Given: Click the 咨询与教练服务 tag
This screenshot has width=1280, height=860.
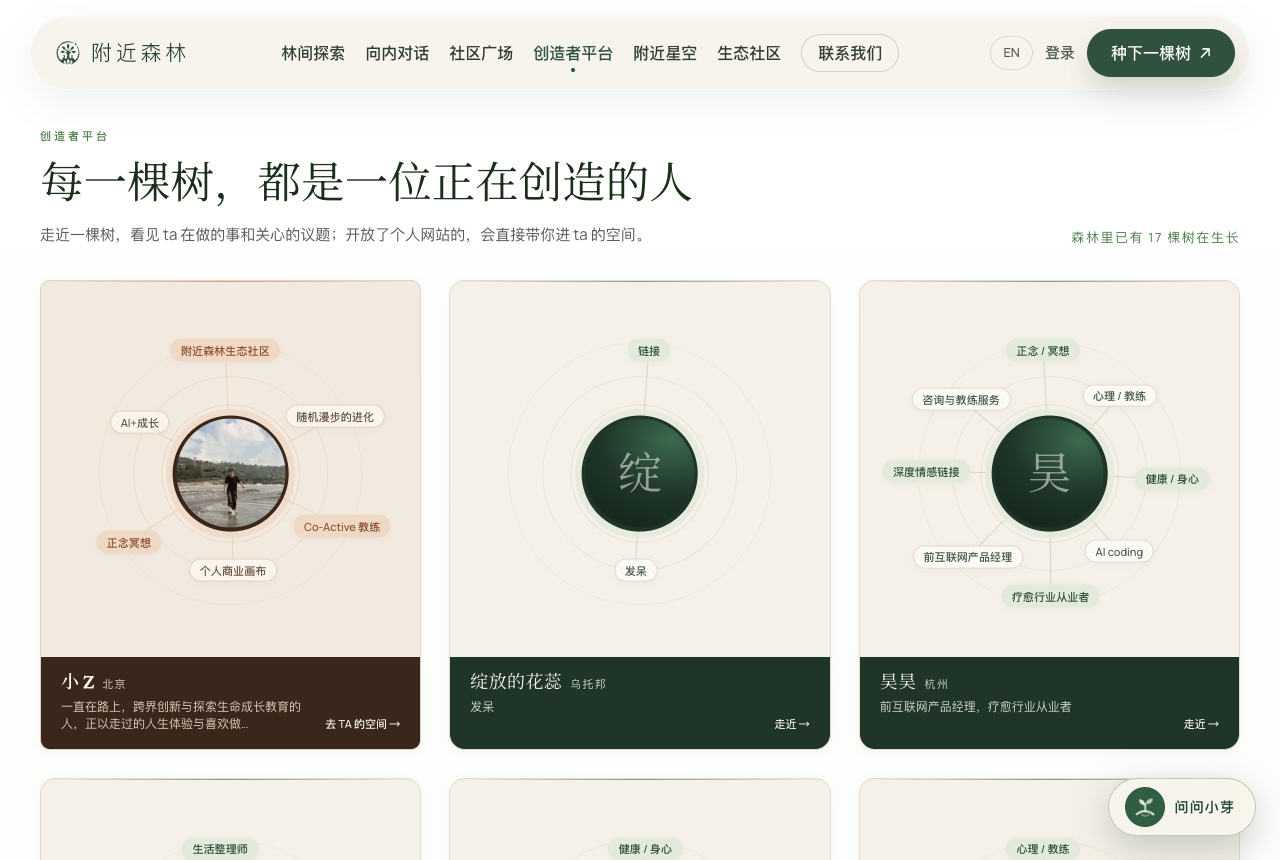Looking at the screenshot, I should click(961, 400).
